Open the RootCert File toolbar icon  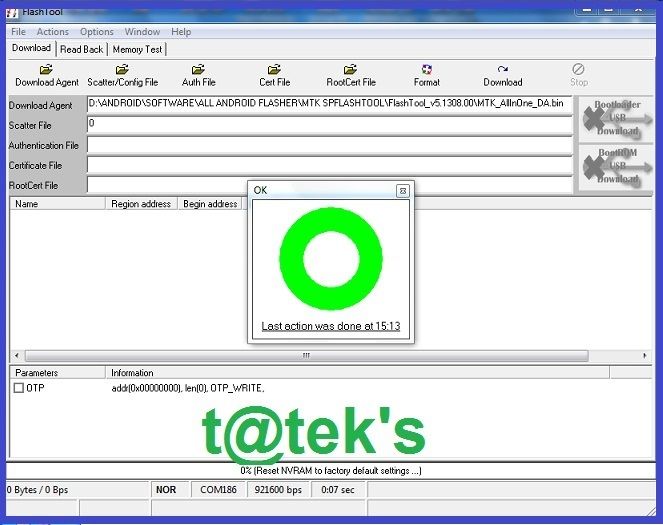pos(350,69)
